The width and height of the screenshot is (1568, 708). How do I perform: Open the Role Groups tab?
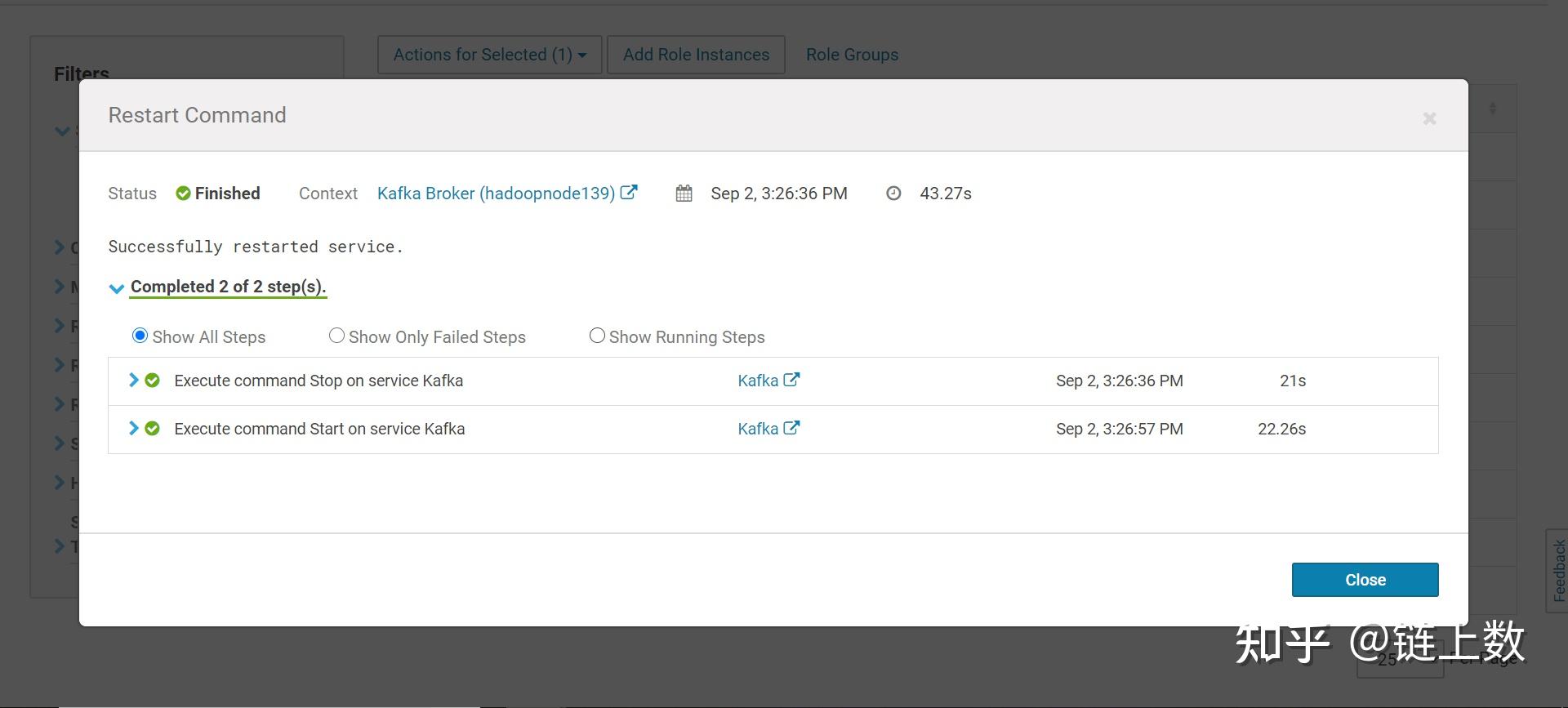(x=852, y=55)
